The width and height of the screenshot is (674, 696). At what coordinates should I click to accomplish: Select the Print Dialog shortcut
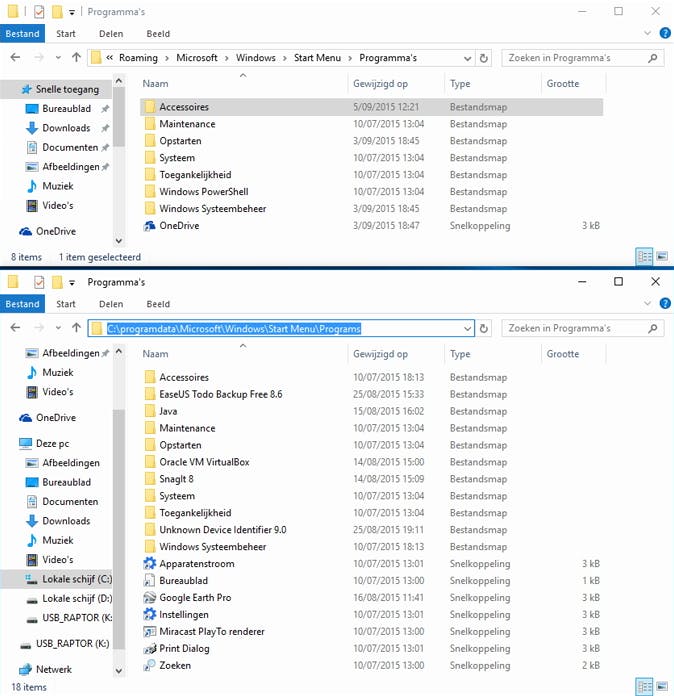tap(372, 649)
